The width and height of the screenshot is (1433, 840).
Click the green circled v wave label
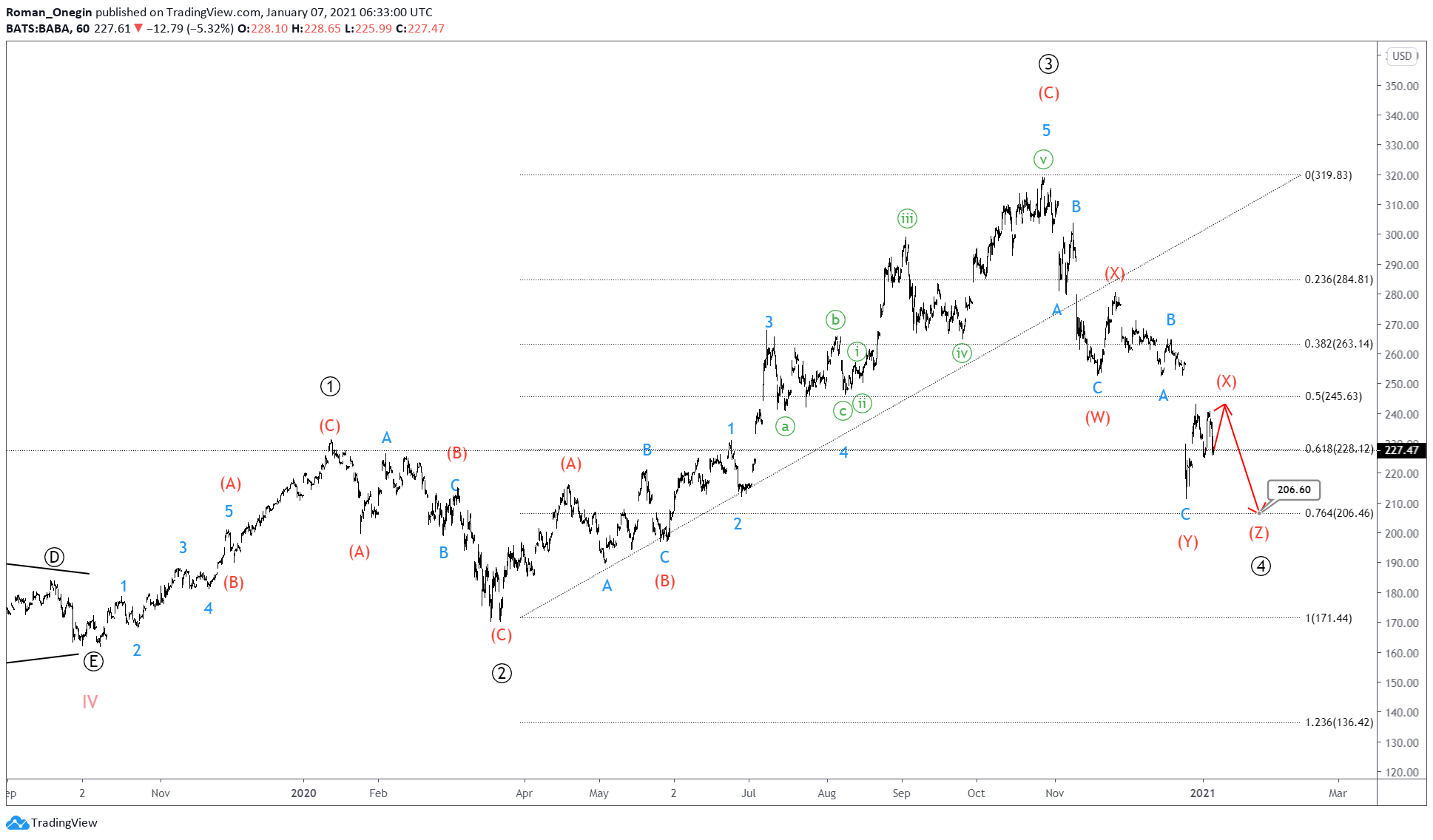pyautogui.click(x=1043, y=160)
